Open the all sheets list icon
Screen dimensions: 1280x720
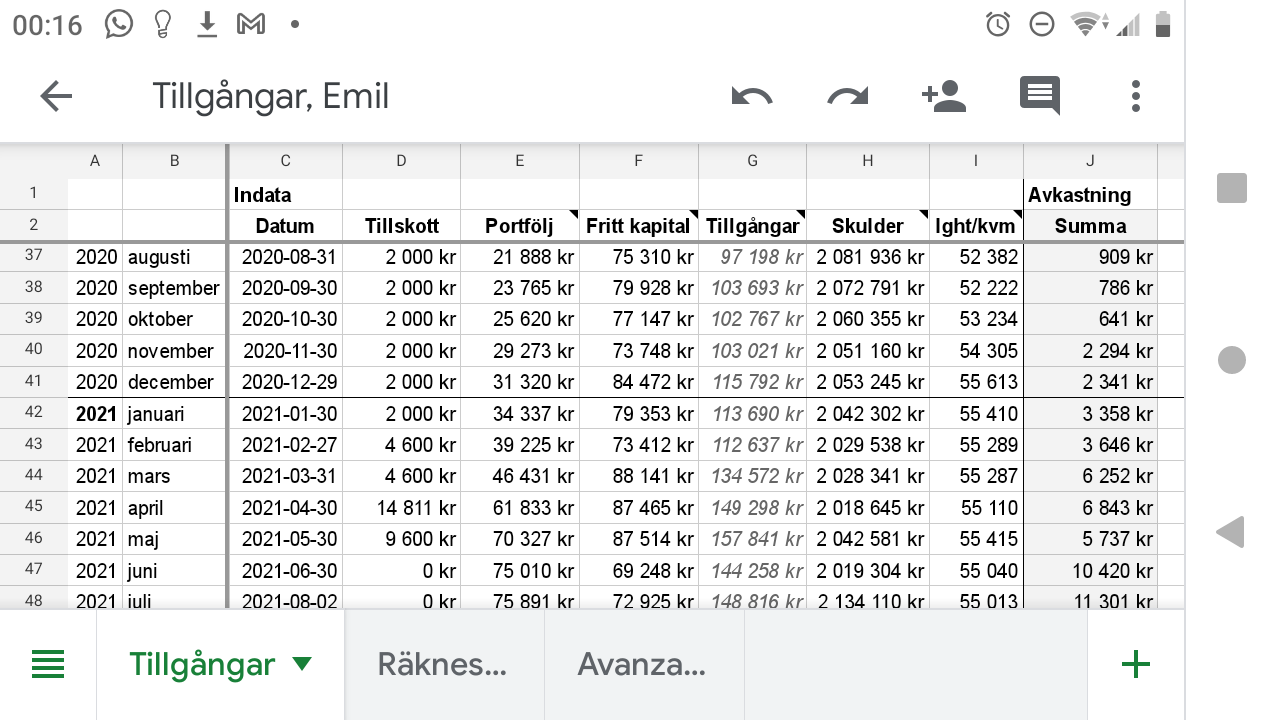point(48,665)
